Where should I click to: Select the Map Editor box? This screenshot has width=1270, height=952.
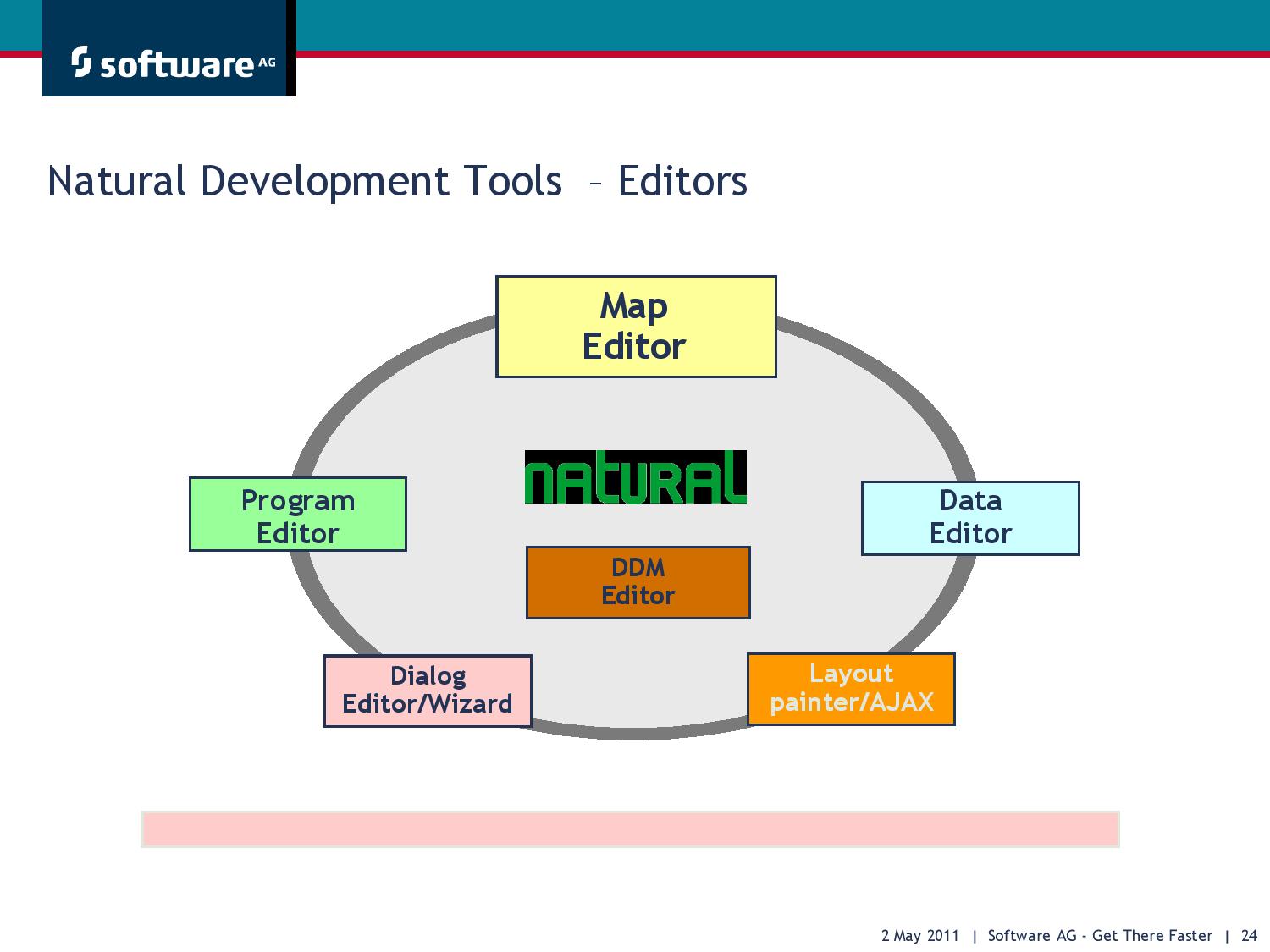[x=636, y=327]
